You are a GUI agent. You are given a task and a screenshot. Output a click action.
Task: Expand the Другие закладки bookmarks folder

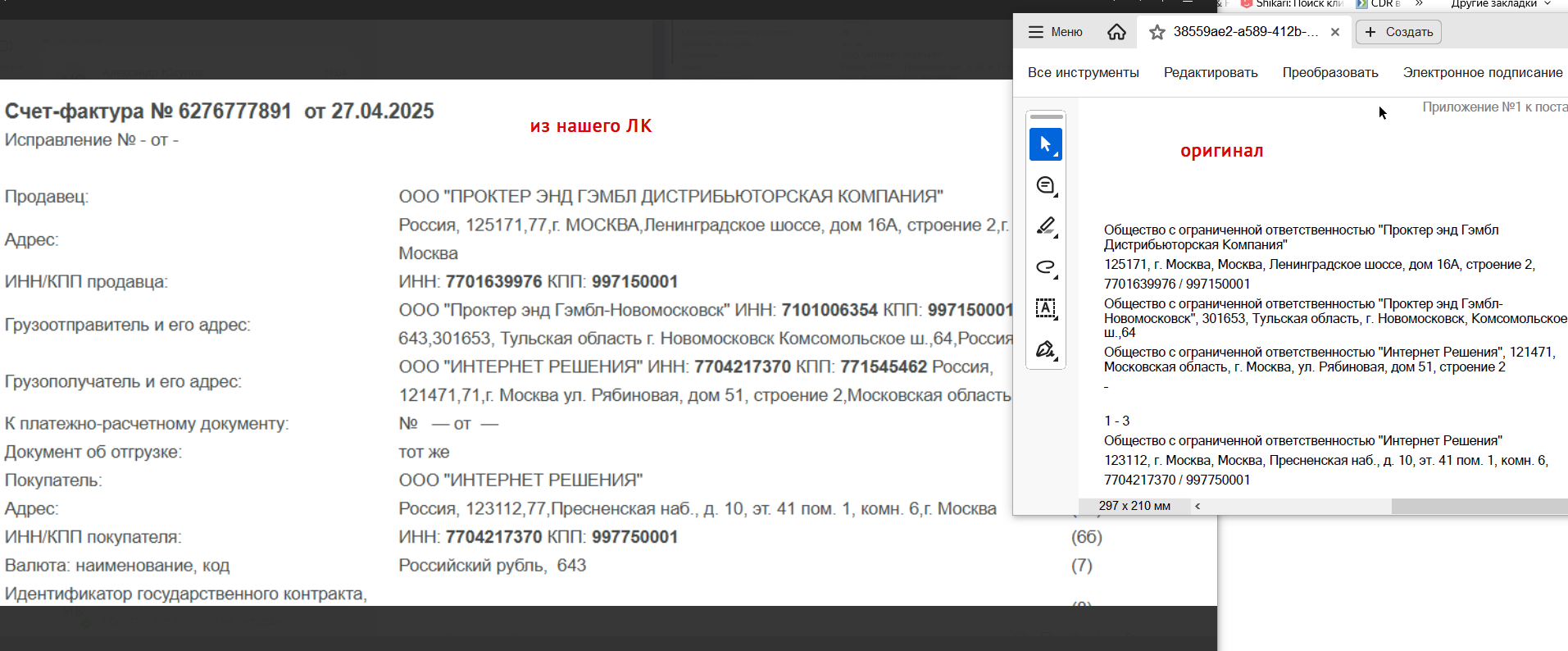click(x=1501, y=3)
